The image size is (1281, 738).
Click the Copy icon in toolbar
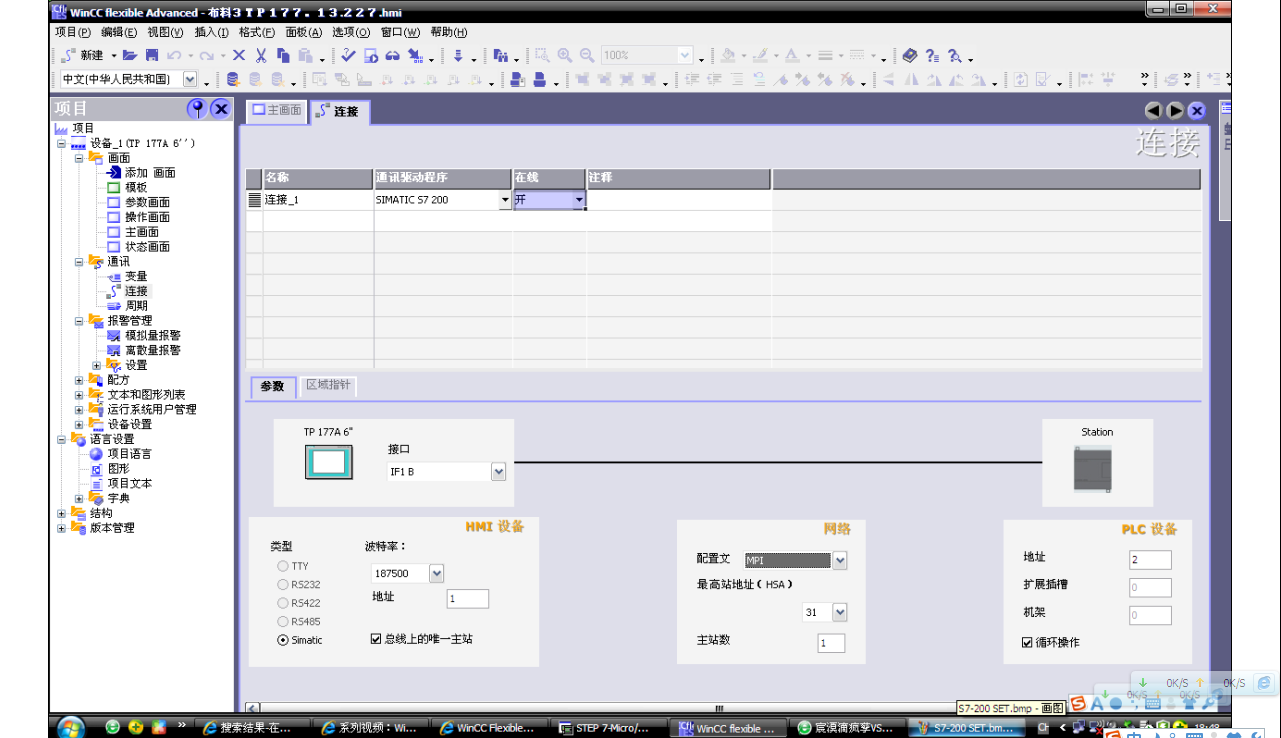[283, 56]
